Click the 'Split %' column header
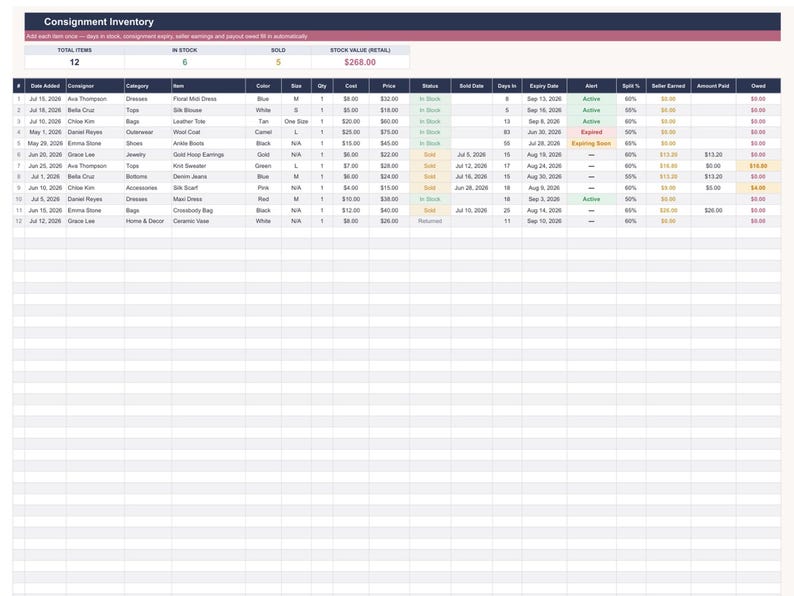The image size is (794, 596). pos(631,86)
